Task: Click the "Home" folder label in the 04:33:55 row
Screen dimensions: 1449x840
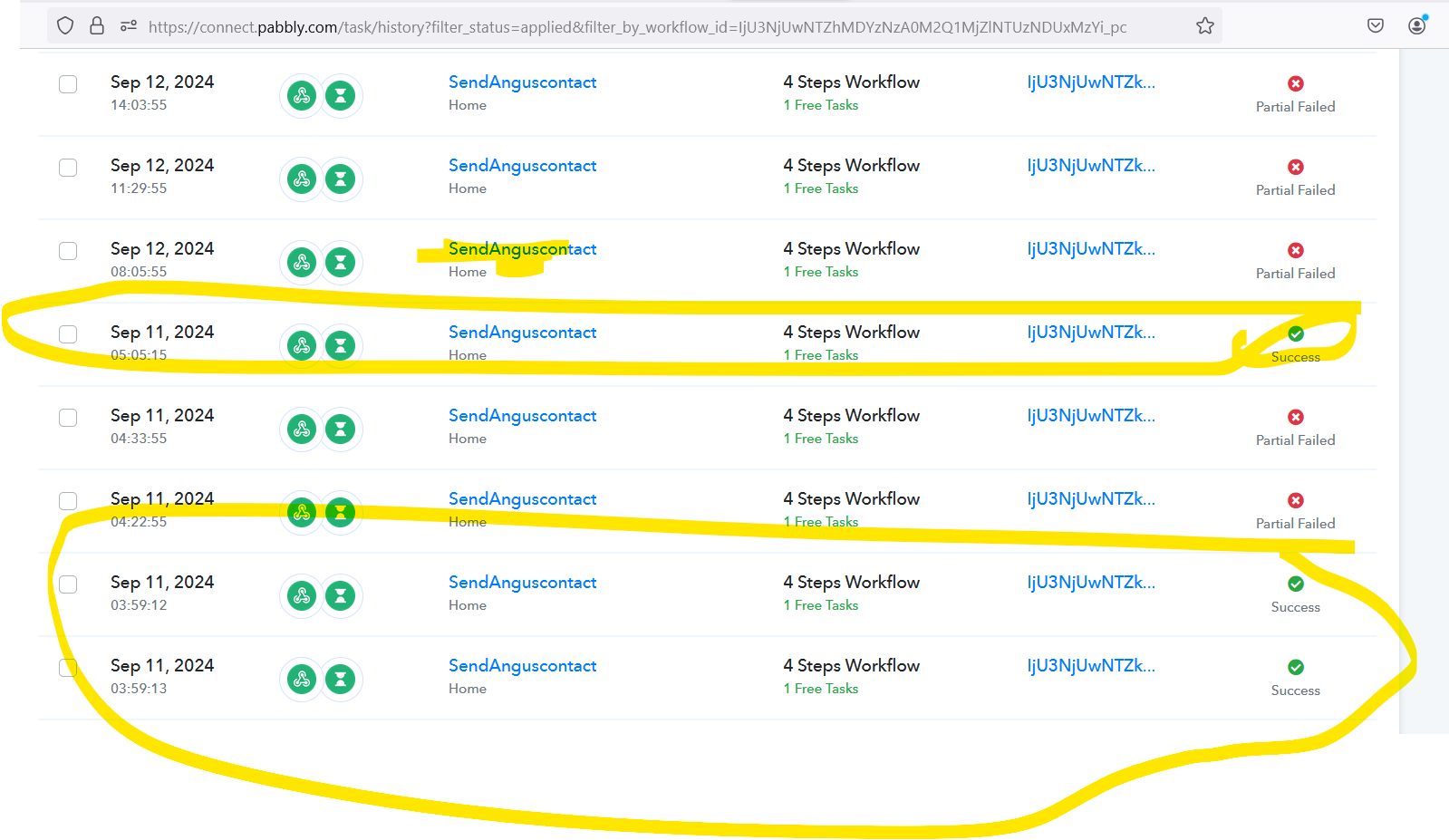Action: (468, 439)
